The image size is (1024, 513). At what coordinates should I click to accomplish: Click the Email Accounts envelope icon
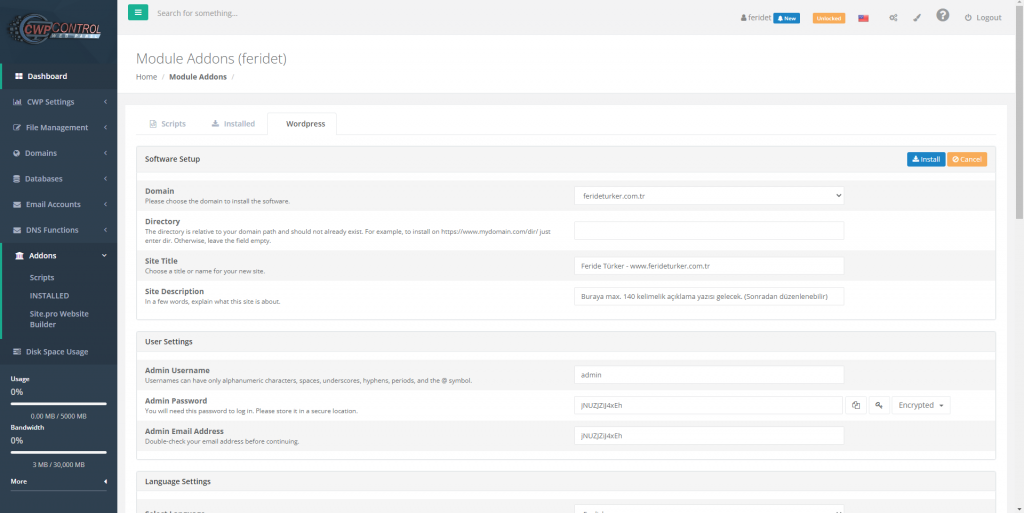(18, 204)
